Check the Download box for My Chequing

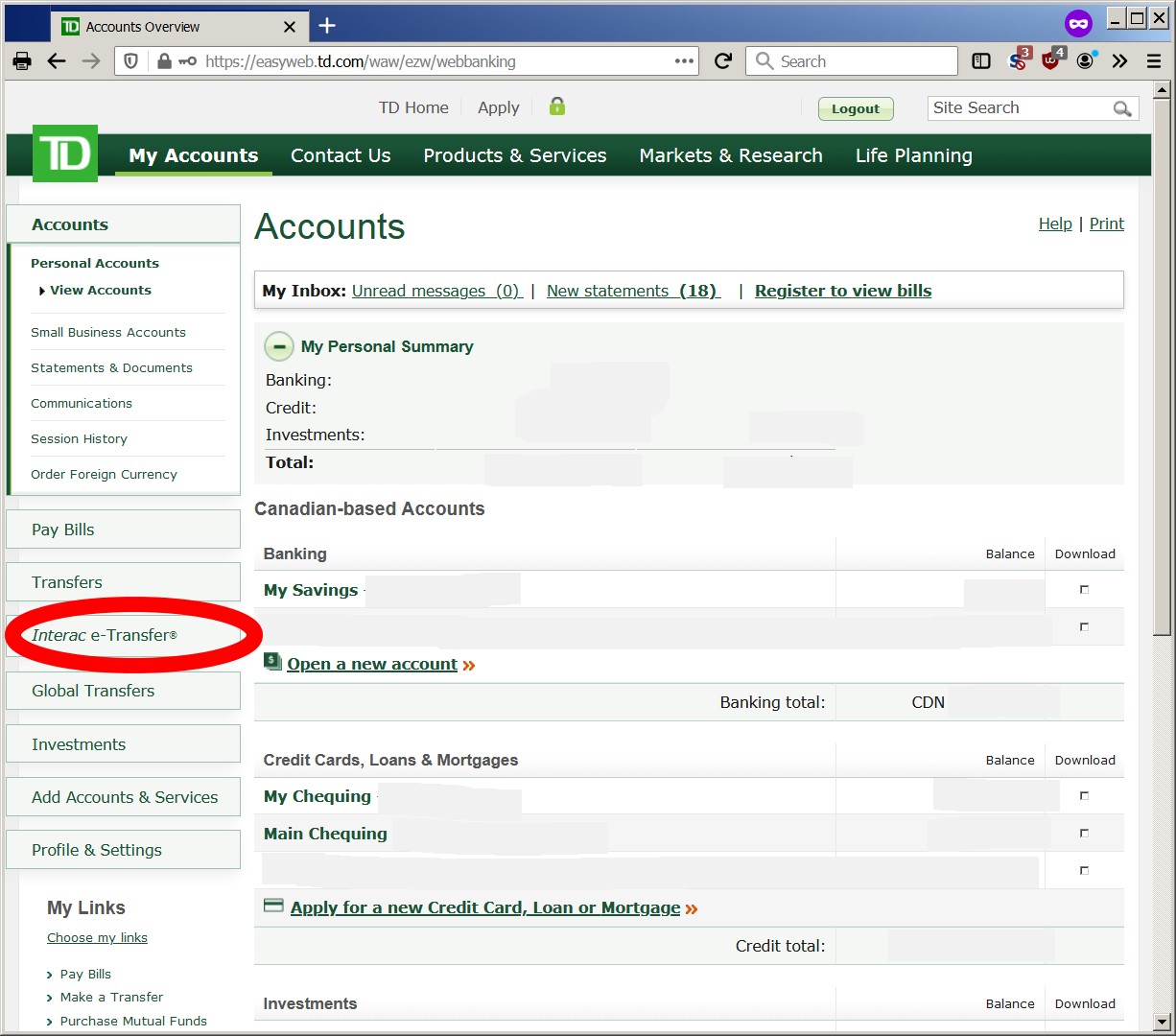pyautogui.click(x=1084, y=794)
